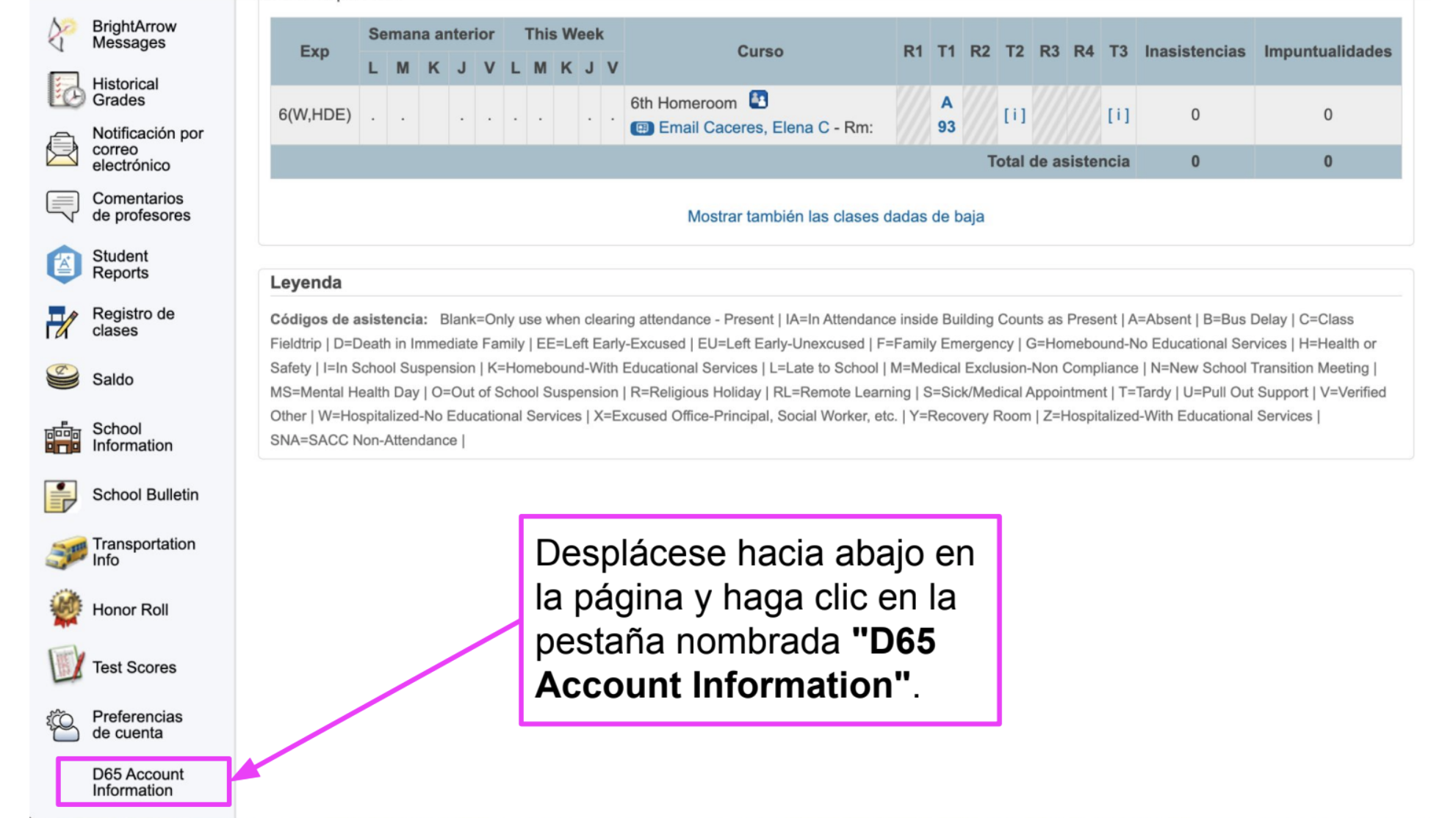The width and height of the screenshot is (1456, 818).
Task: Click the Impuntualidades column header
Action: pyautogui.click(x=1327, y=51)
